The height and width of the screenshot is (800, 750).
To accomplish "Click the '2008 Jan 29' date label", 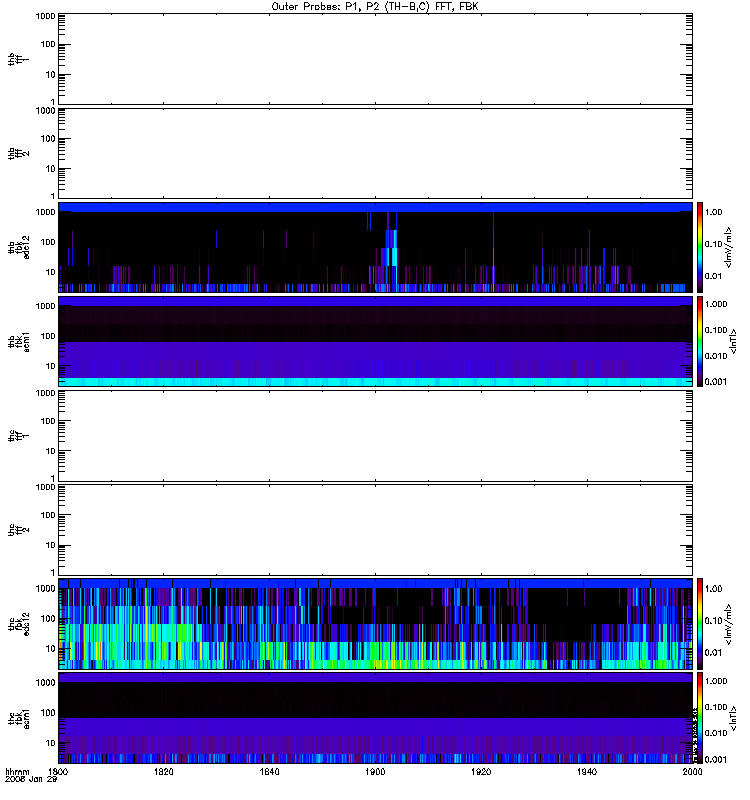I will tap(31, 779).
